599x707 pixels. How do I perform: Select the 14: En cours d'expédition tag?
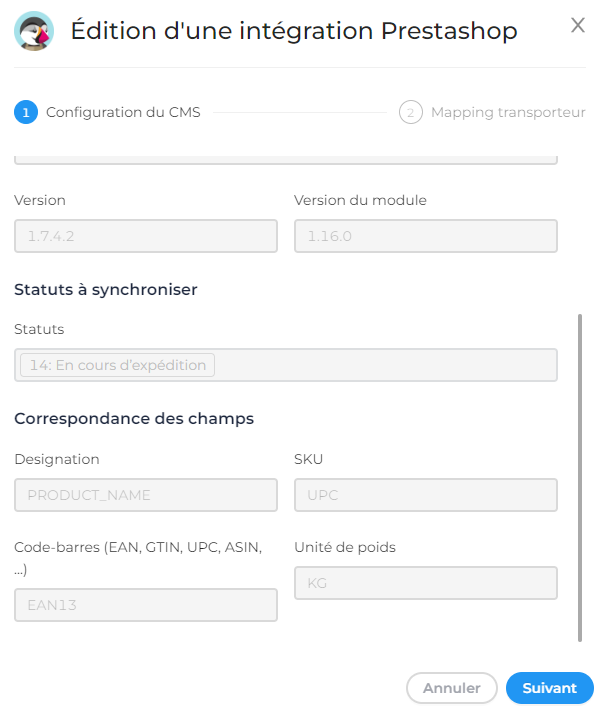(117, 365)
